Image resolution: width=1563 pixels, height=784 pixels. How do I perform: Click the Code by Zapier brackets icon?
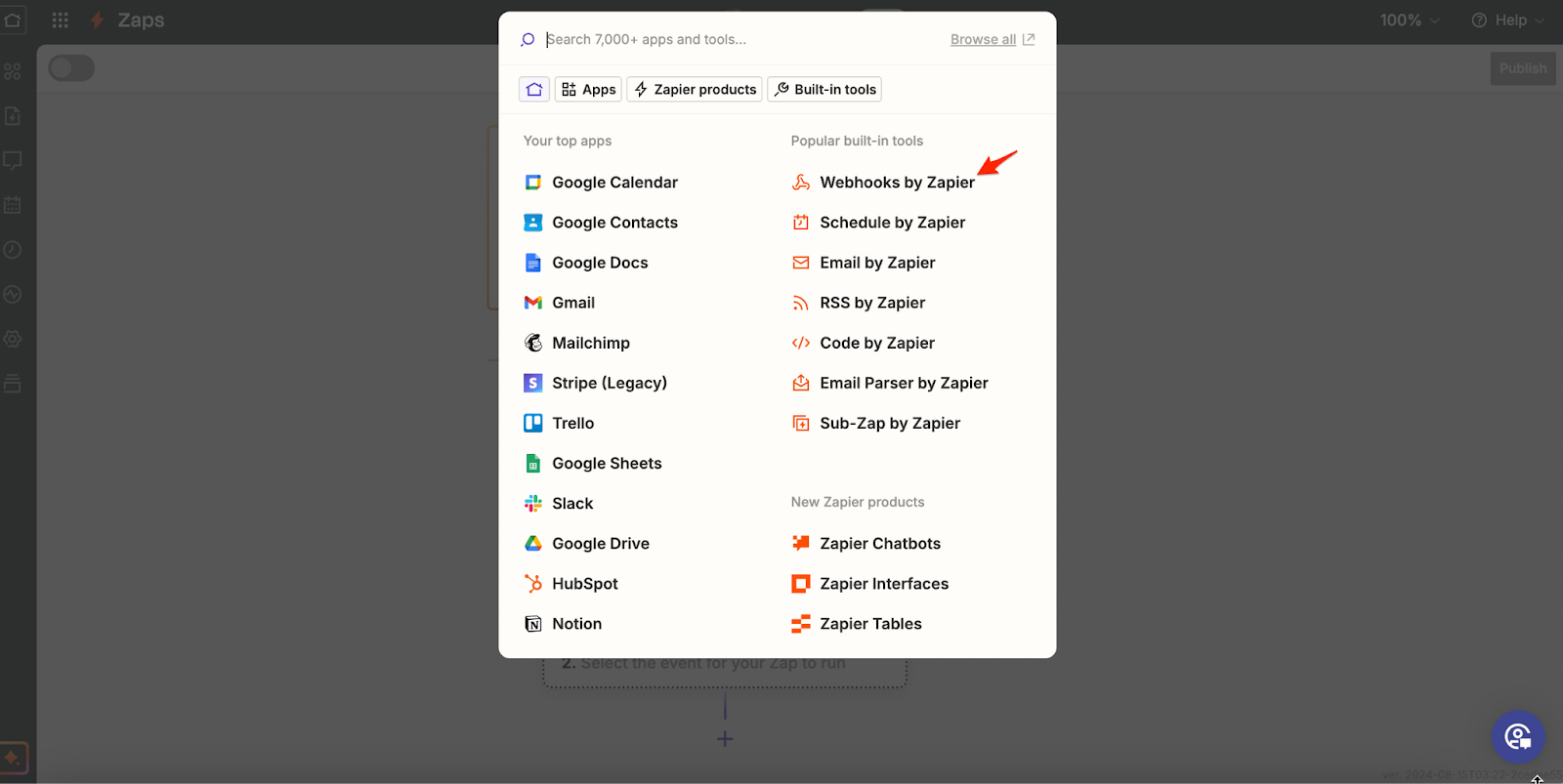click(x=801, y=343)
